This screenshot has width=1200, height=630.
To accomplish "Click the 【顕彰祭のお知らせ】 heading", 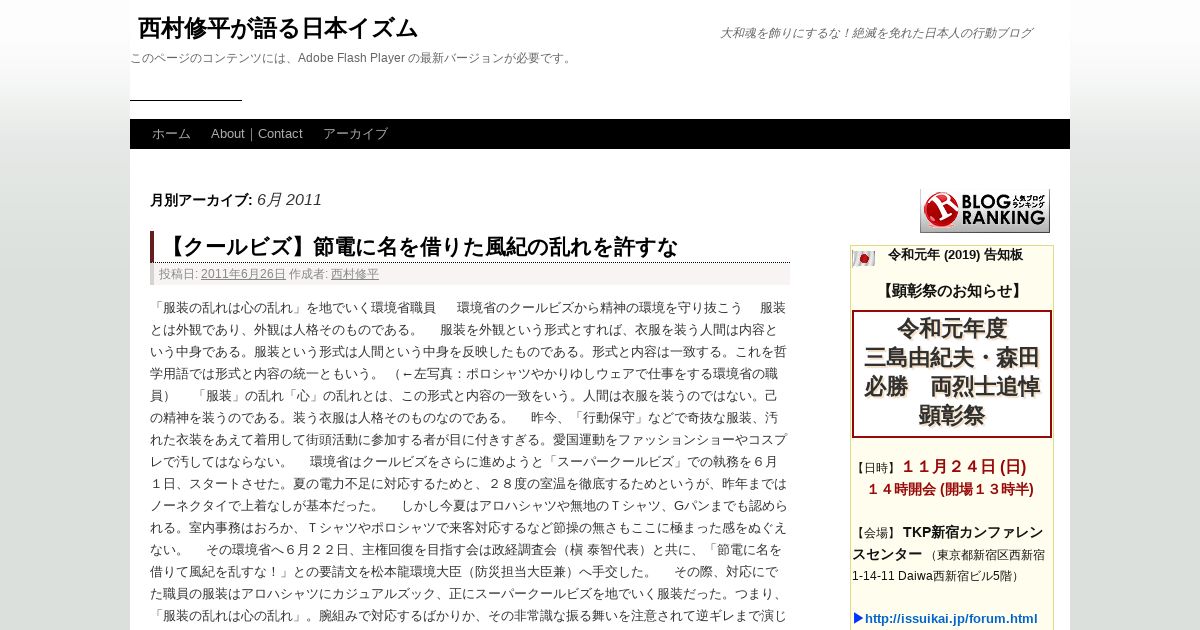I will click(952, 291).
